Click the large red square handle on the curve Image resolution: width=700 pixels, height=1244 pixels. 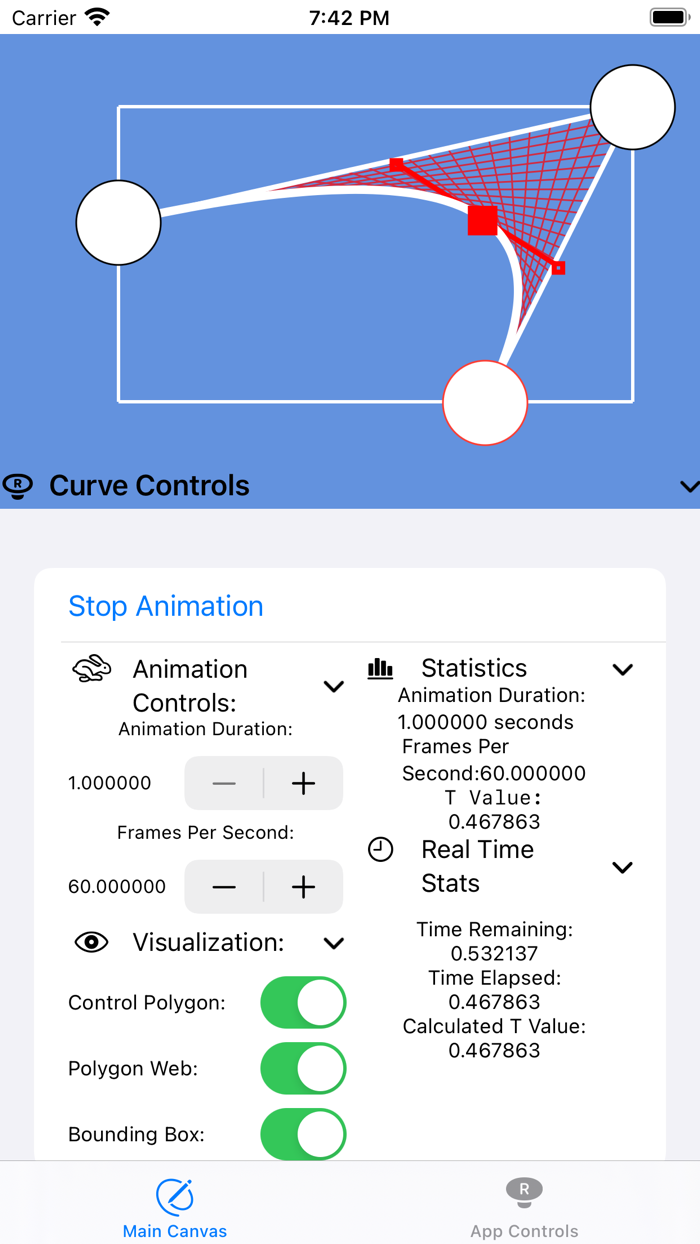coord(482,220)
